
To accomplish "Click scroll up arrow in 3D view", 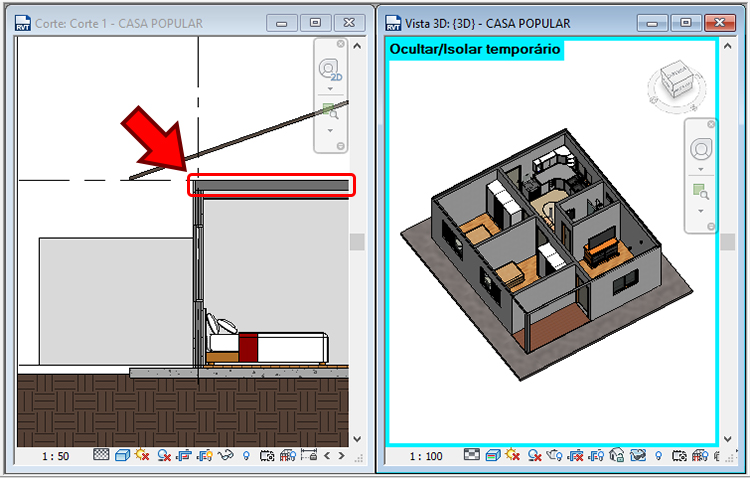I will pos(728,46).
